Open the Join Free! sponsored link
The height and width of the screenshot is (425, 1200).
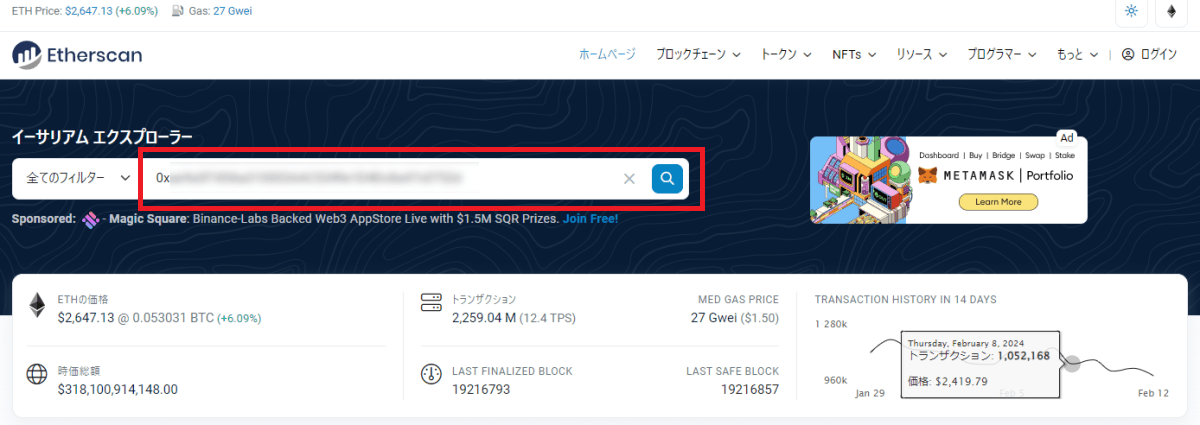tap(590, 218)
